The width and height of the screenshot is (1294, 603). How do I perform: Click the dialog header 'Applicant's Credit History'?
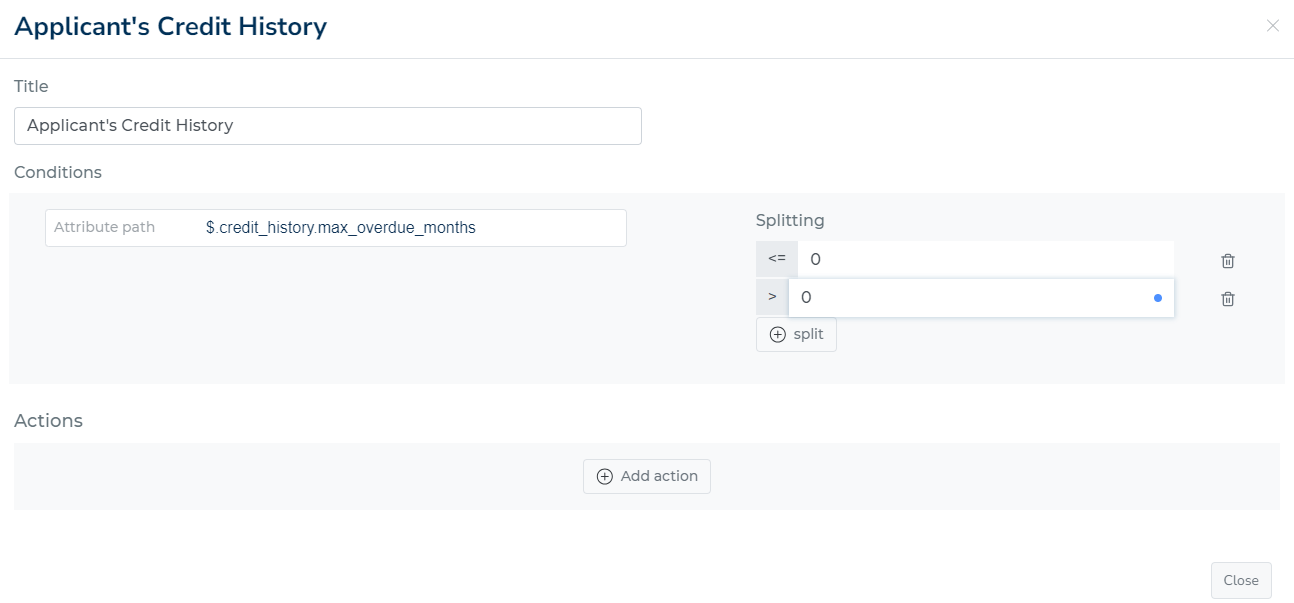point(171,27)
